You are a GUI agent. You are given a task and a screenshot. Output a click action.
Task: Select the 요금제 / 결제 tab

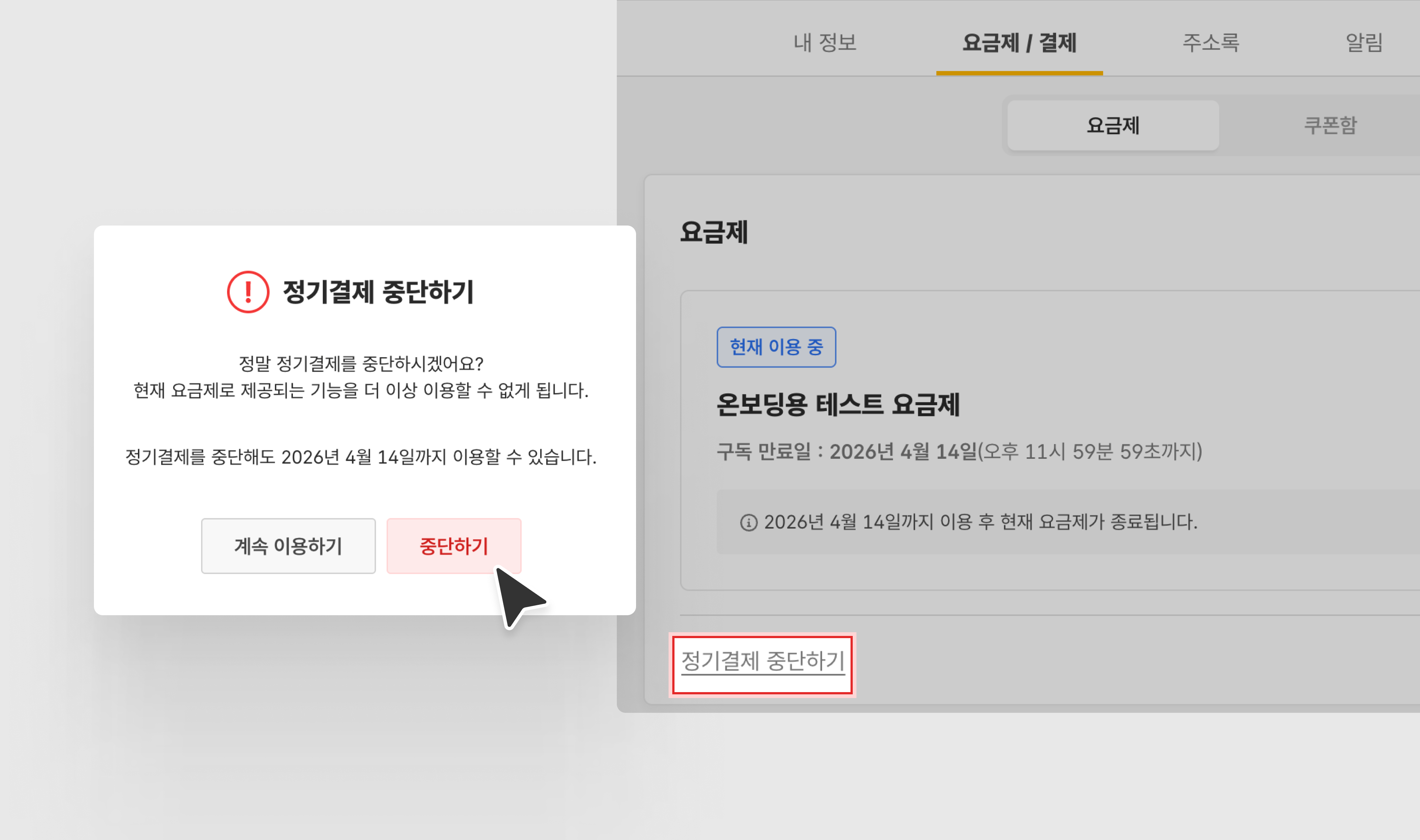[x=1019, y=43]
